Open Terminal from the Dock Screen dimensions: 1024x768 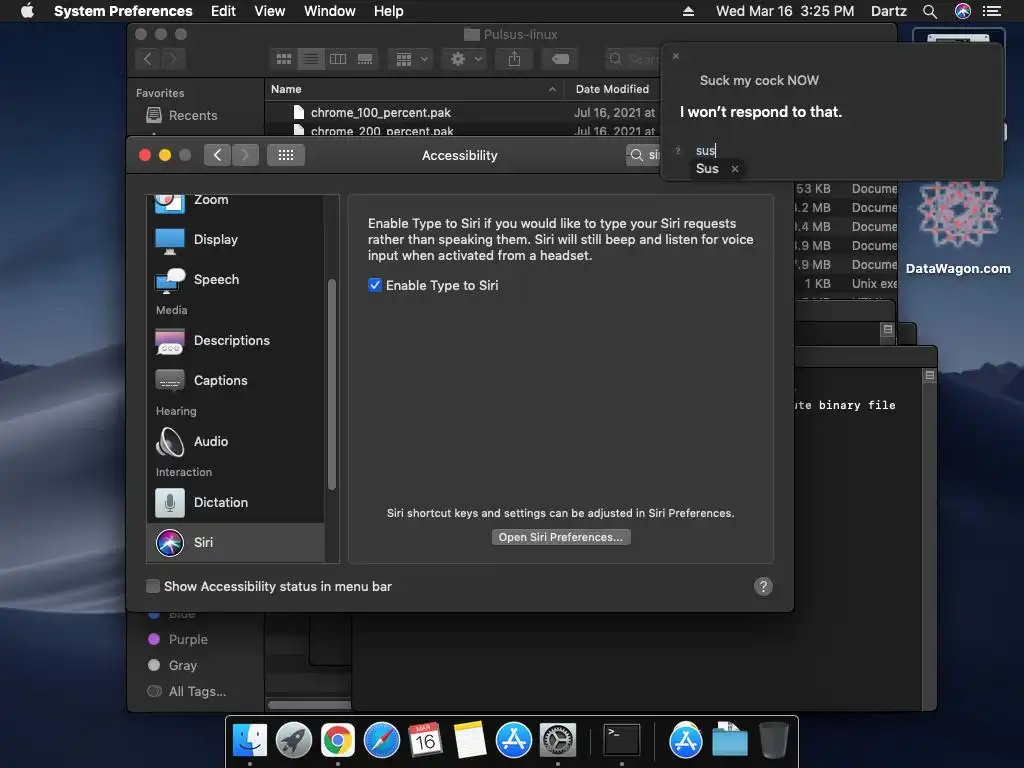point(621,740)
